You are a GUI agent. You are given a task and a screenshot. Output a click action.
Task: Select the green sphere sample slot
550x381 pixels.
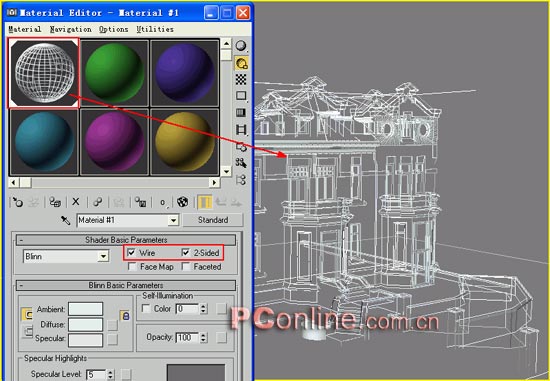115,73
